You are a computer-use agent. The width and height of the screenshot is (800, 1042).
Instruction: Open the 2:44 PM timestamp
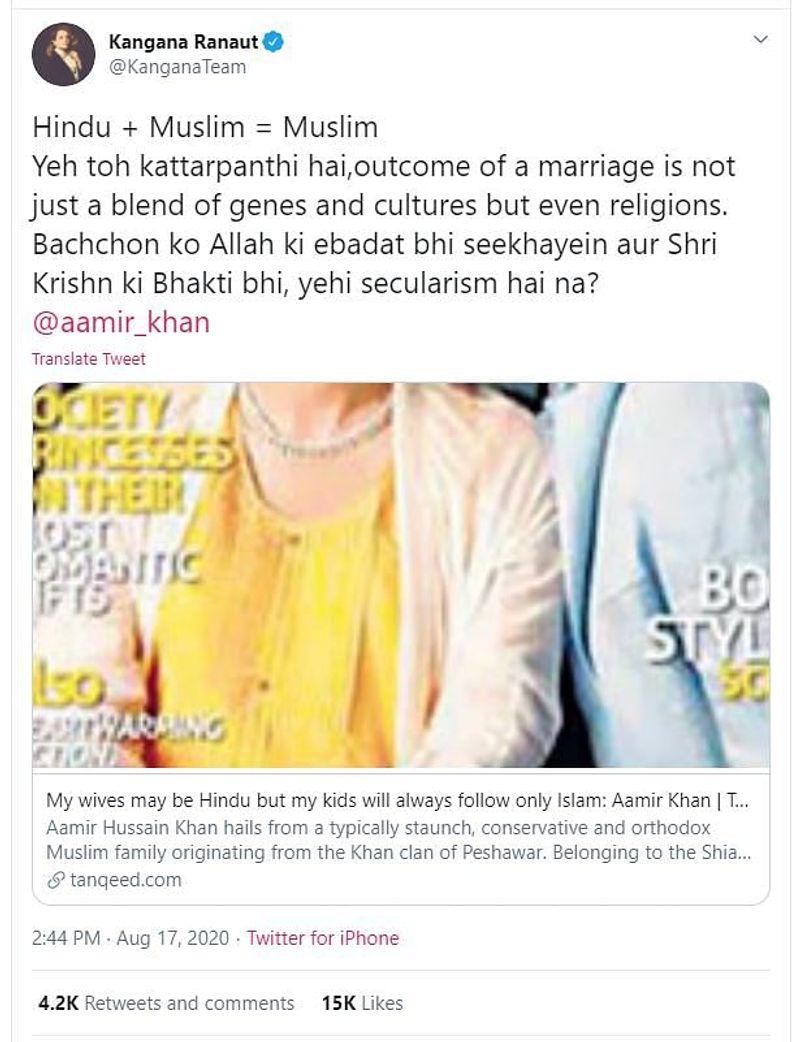point(66,938)
